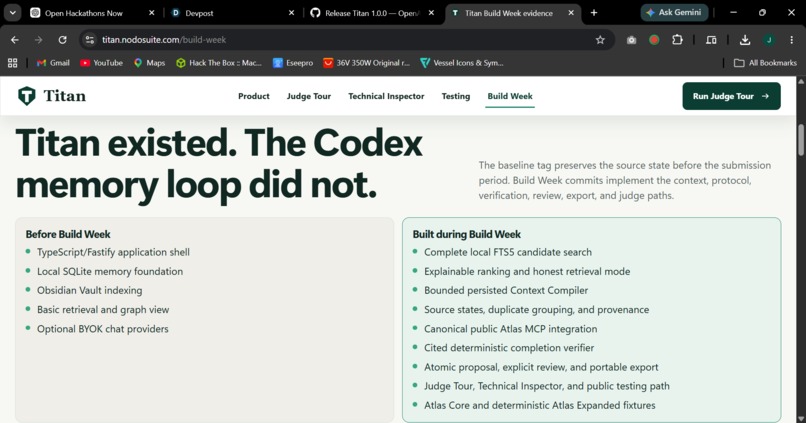Open the Product nav item
This screenshot has width=806, height=423.
coord(253,96)
